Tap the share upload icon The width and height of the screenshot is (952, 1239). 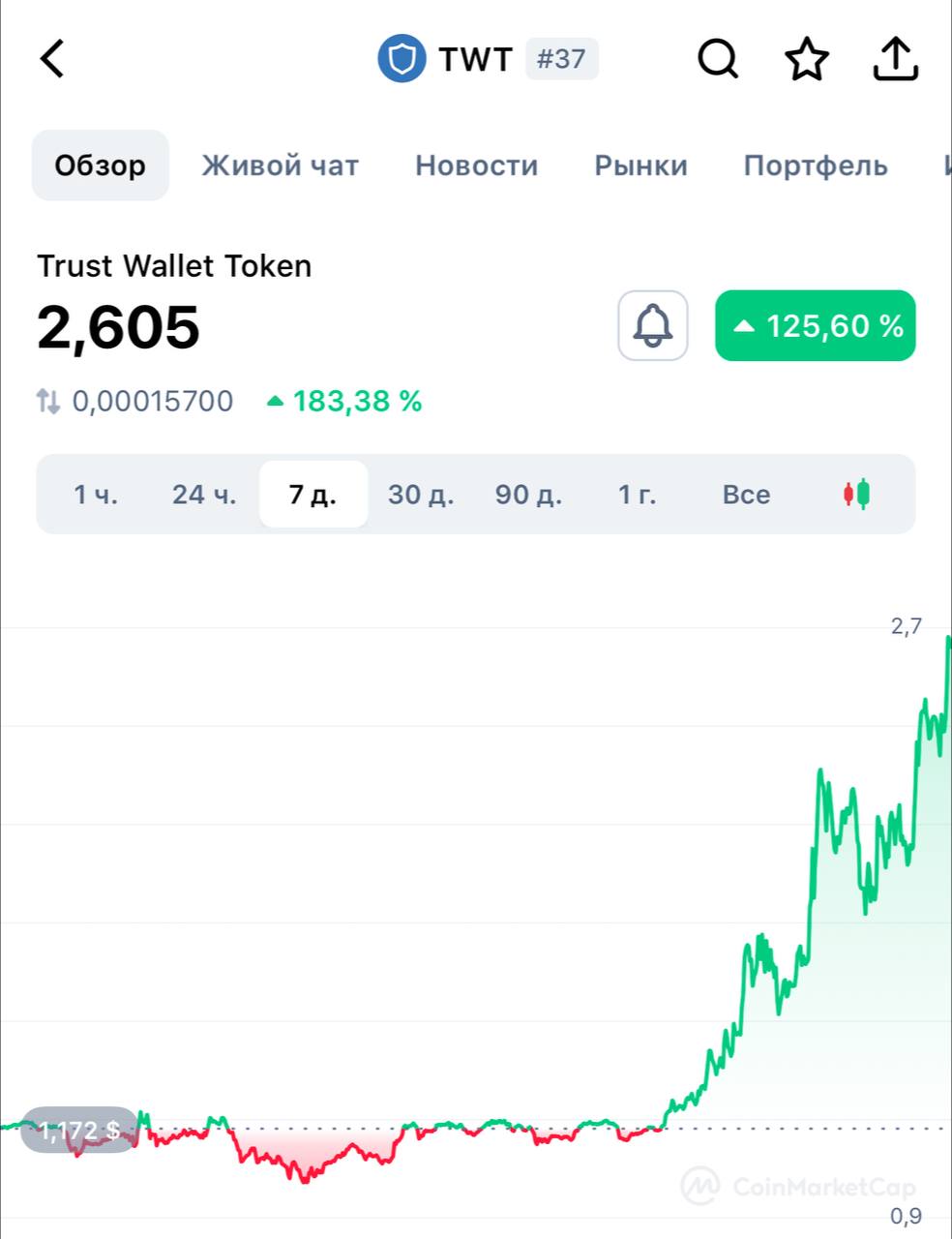pos(895,59)
